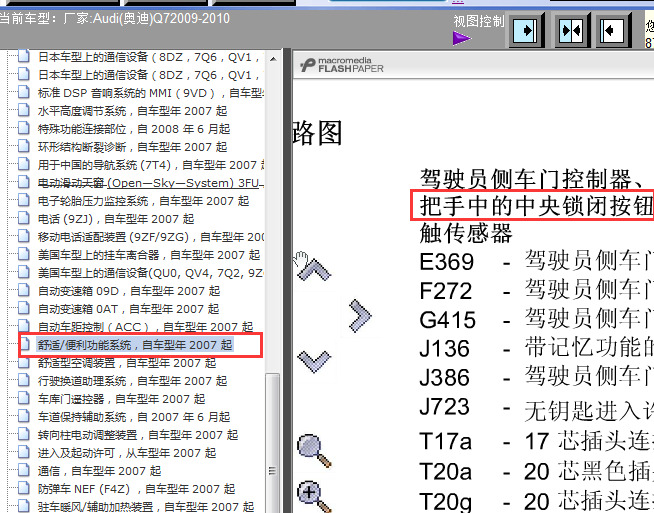Click the FlashPaper zoom in magnifier

[314, 496]
